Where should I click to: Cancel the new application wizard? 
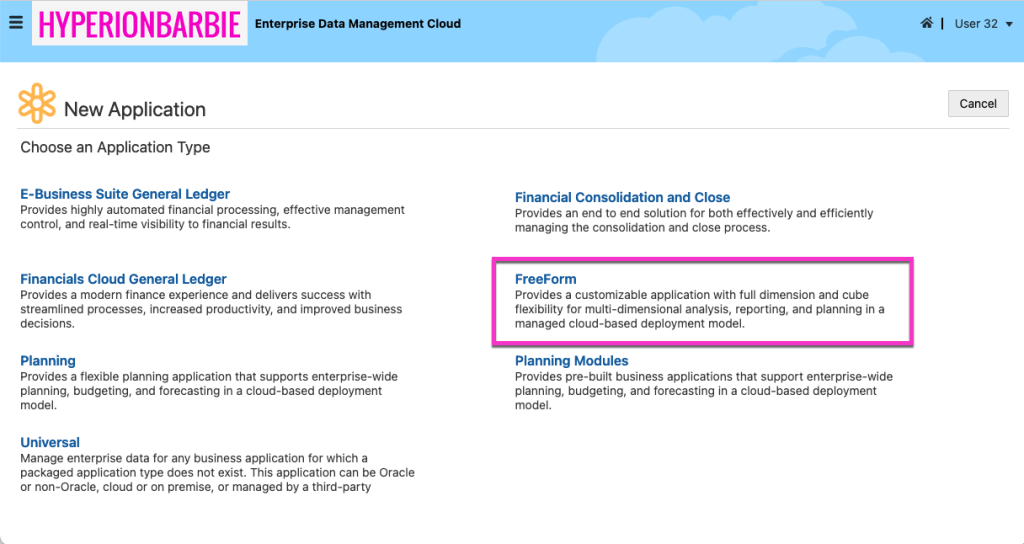977,104
